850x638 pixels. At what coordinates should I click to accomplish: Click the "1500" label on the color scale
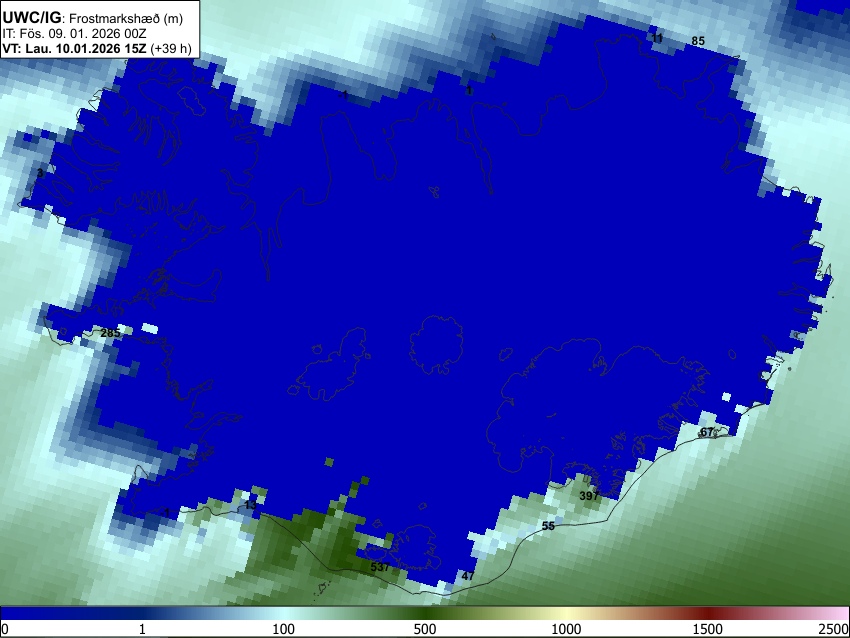coord(708,629)
